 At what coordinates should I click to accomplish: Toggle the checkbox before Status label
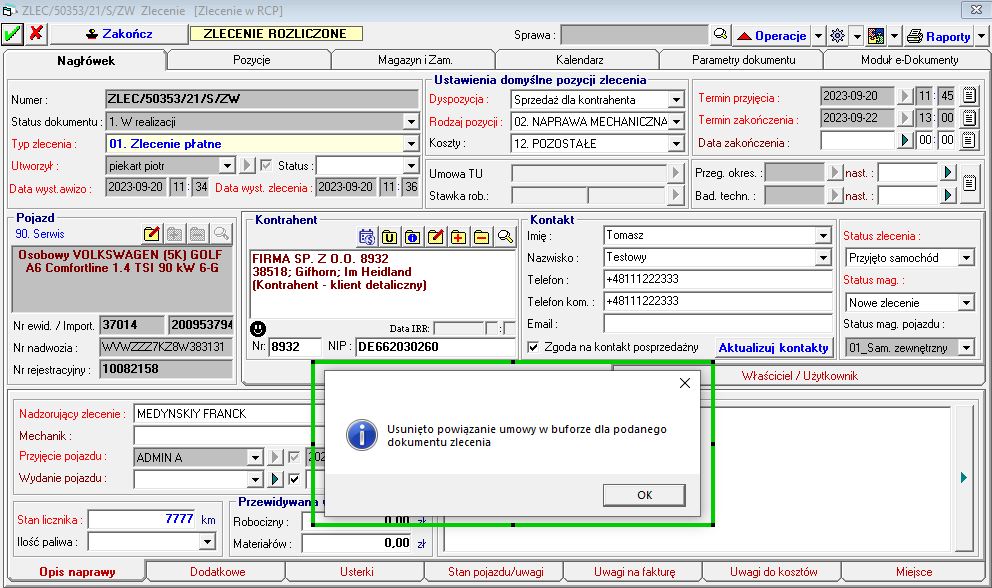[266, 165]
